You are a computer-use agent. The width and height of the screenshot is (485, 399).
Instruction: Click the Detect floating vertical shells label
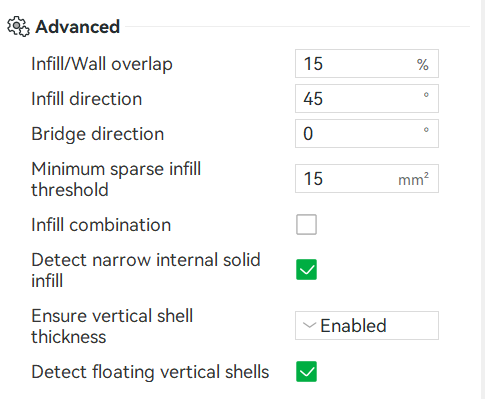[x=150, y=372]
